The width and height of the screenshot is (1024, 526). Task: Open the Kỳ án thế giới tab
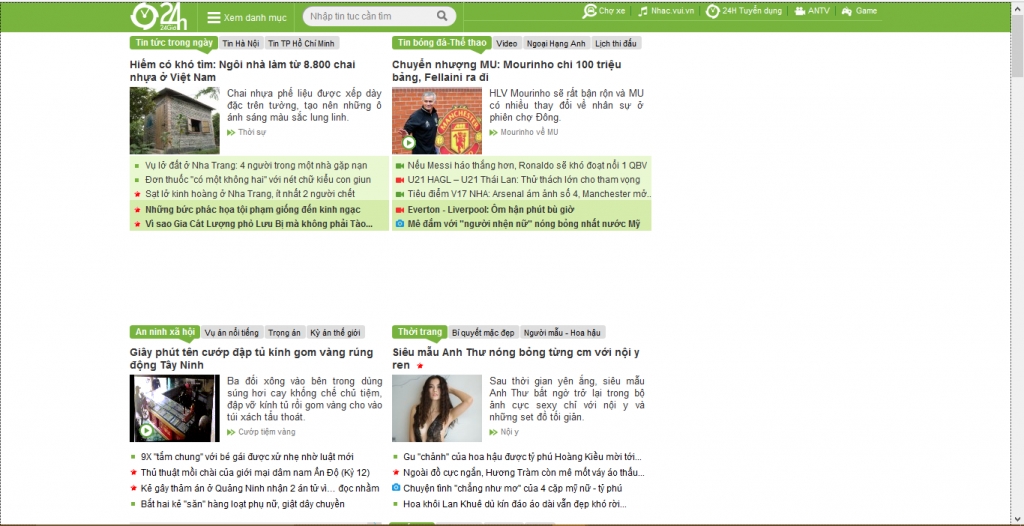336,333
